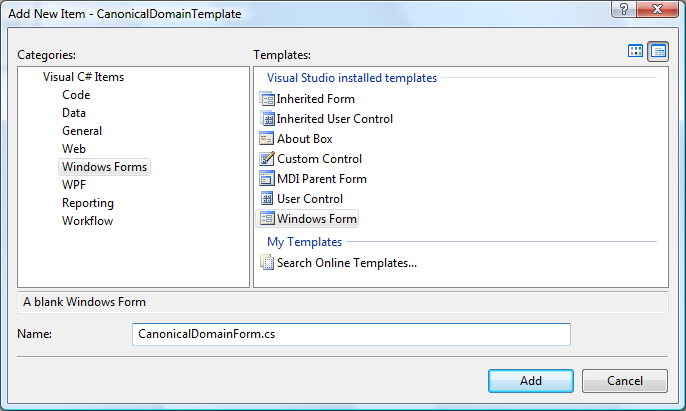Screen dimensions: 686x411
Task: Open the Code category
Action: point(76,95)
